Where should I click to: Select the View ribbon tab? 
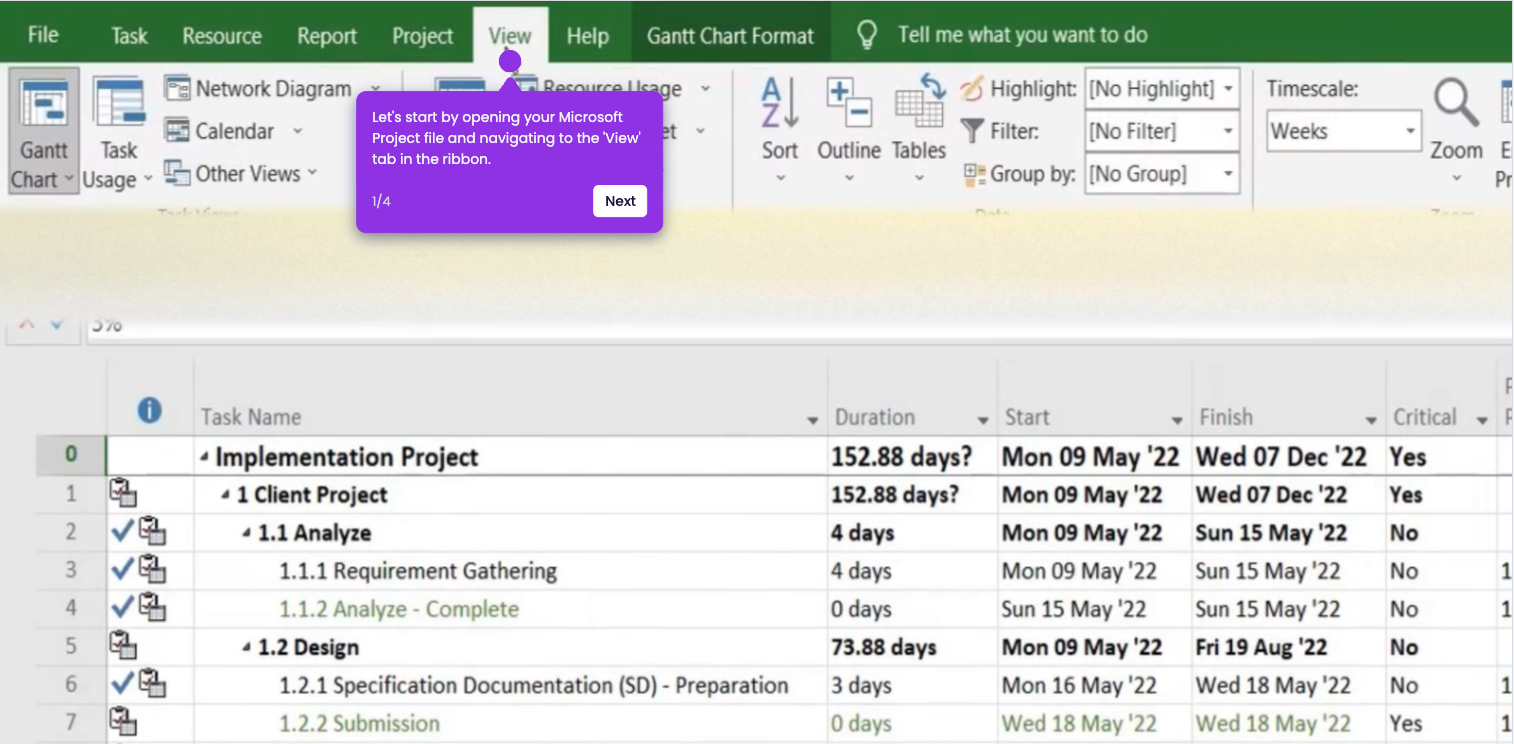[x=510, y=36]
